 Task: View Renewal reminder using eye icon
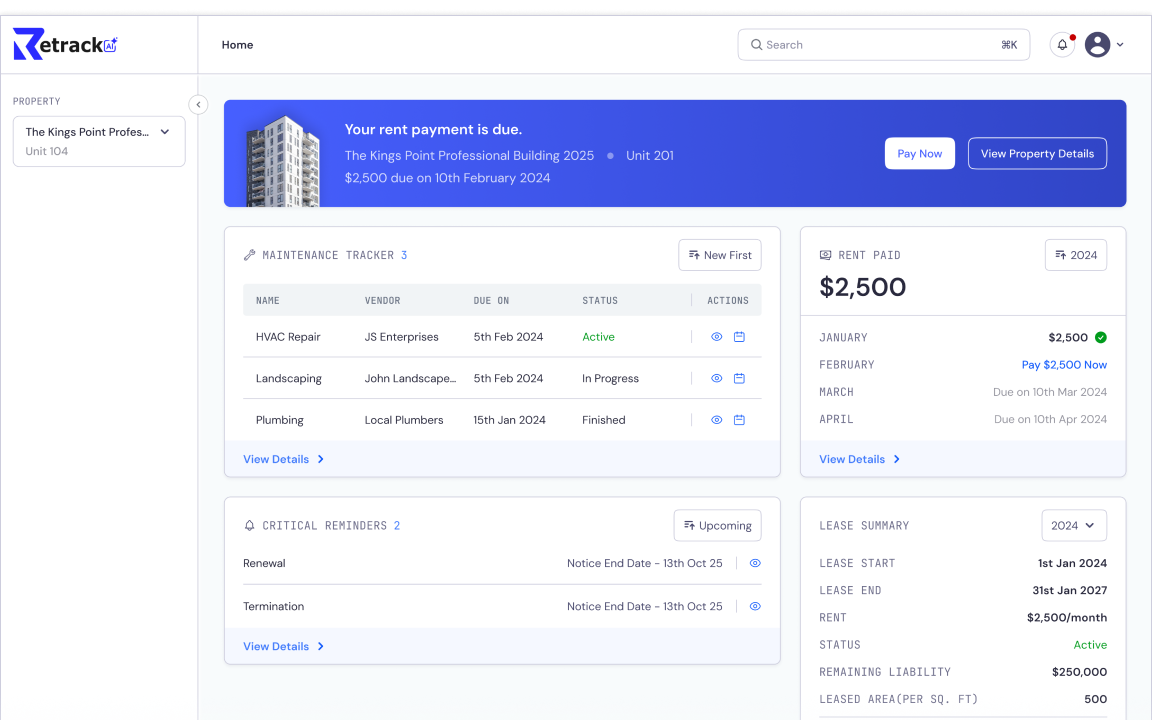[755, 563]
